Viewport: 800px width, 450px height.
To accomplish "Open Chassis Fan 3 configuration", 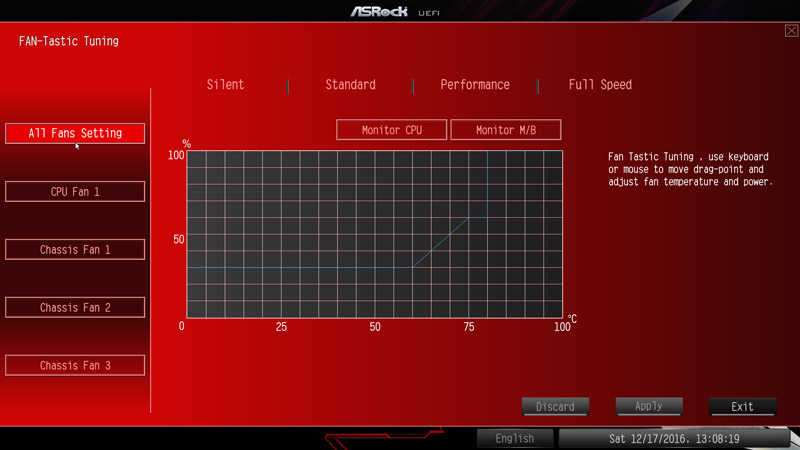I will (x=75, y=365).
